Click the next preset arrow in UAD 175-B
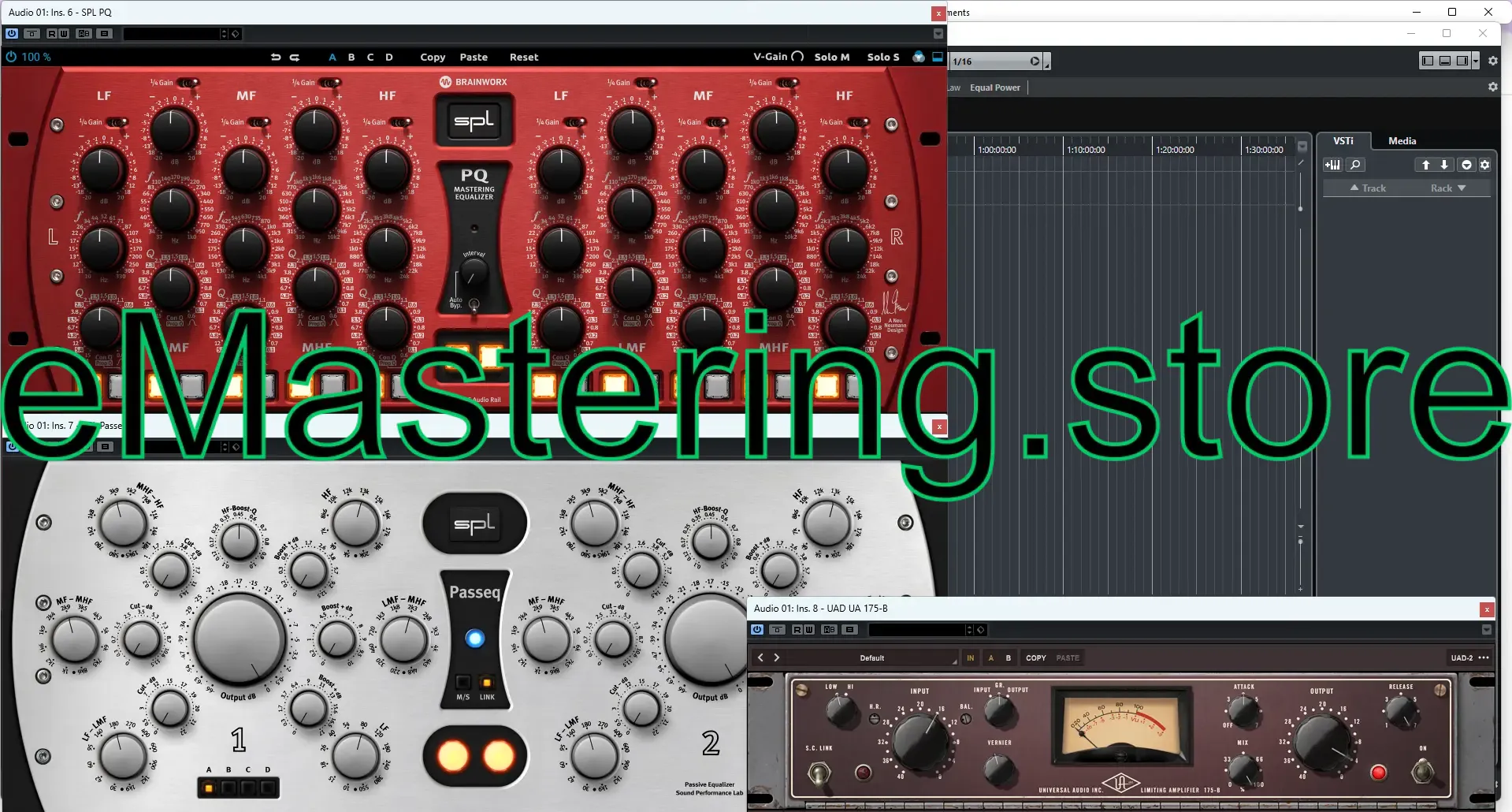The image size is (1512, 812). click(777, 657)
